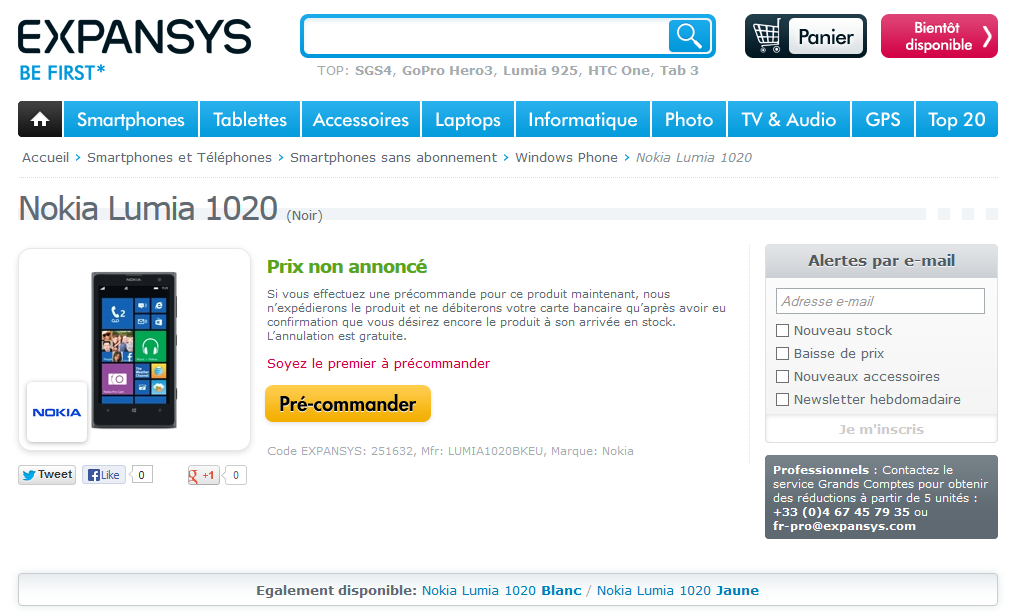Image resolution: width=1011 pixels, height=615 pixels.
Task: Click the SGS4 top search link
Action: [373, 71]
